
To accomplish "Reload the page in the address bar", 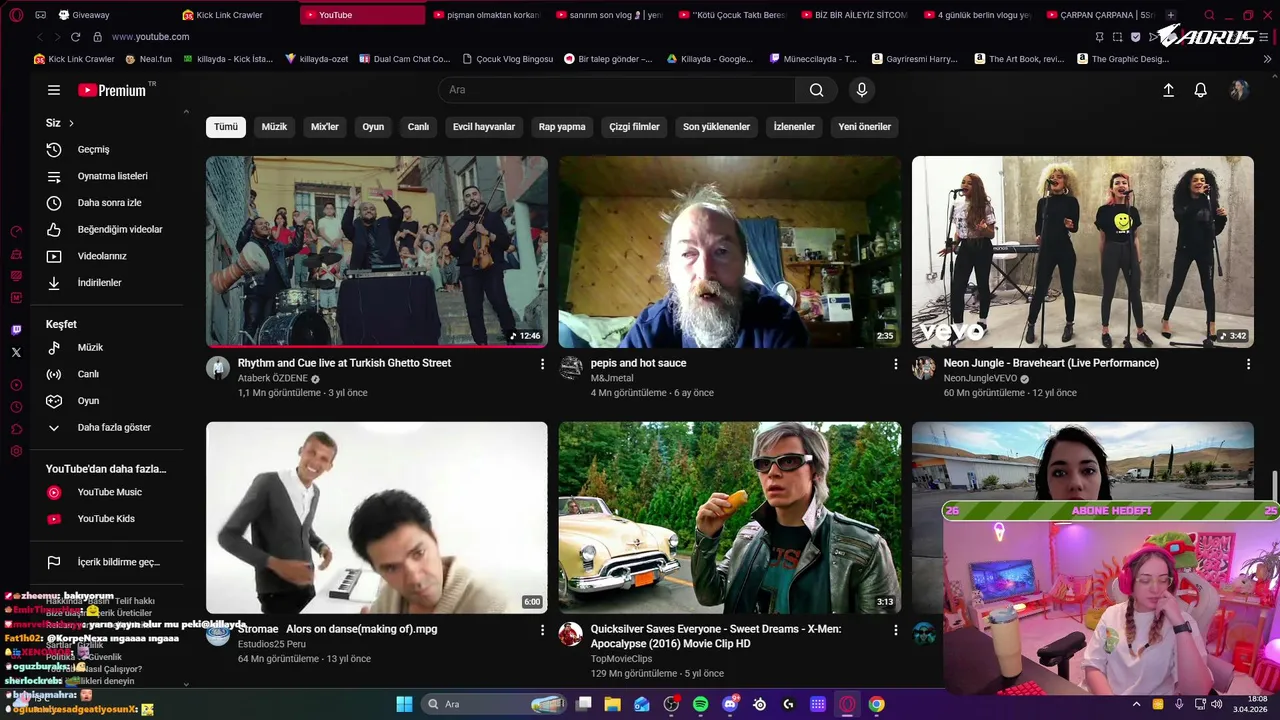I will coord(75,37).
